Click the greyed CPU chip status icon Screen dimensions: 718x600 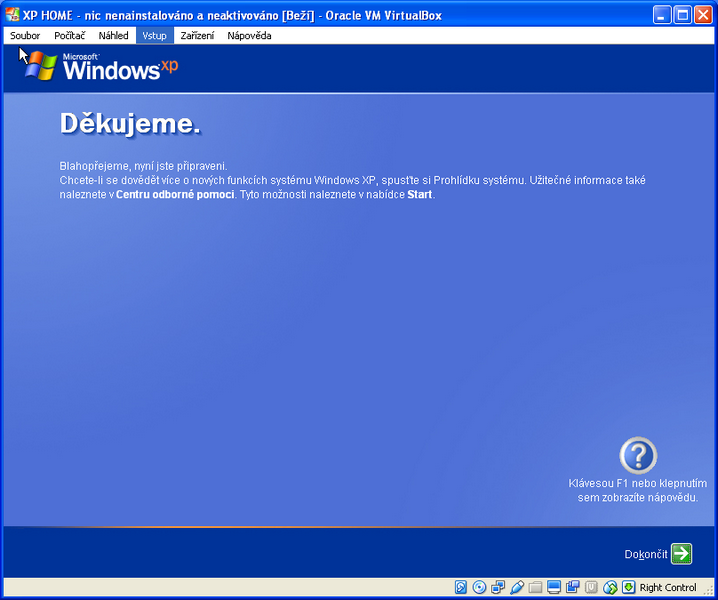pyautogui.click(x=591, y=587)
